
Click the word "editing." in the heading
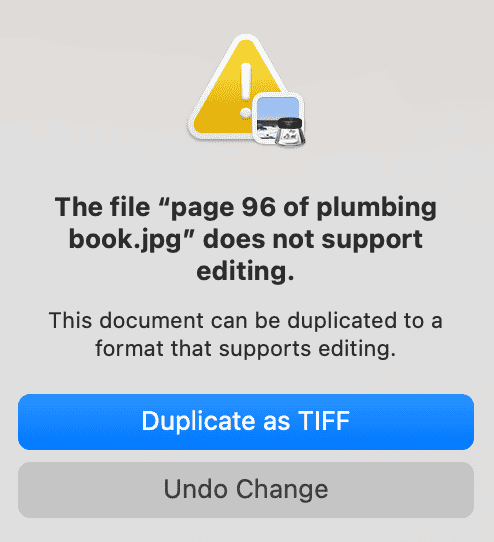click(x=245, y=271)
